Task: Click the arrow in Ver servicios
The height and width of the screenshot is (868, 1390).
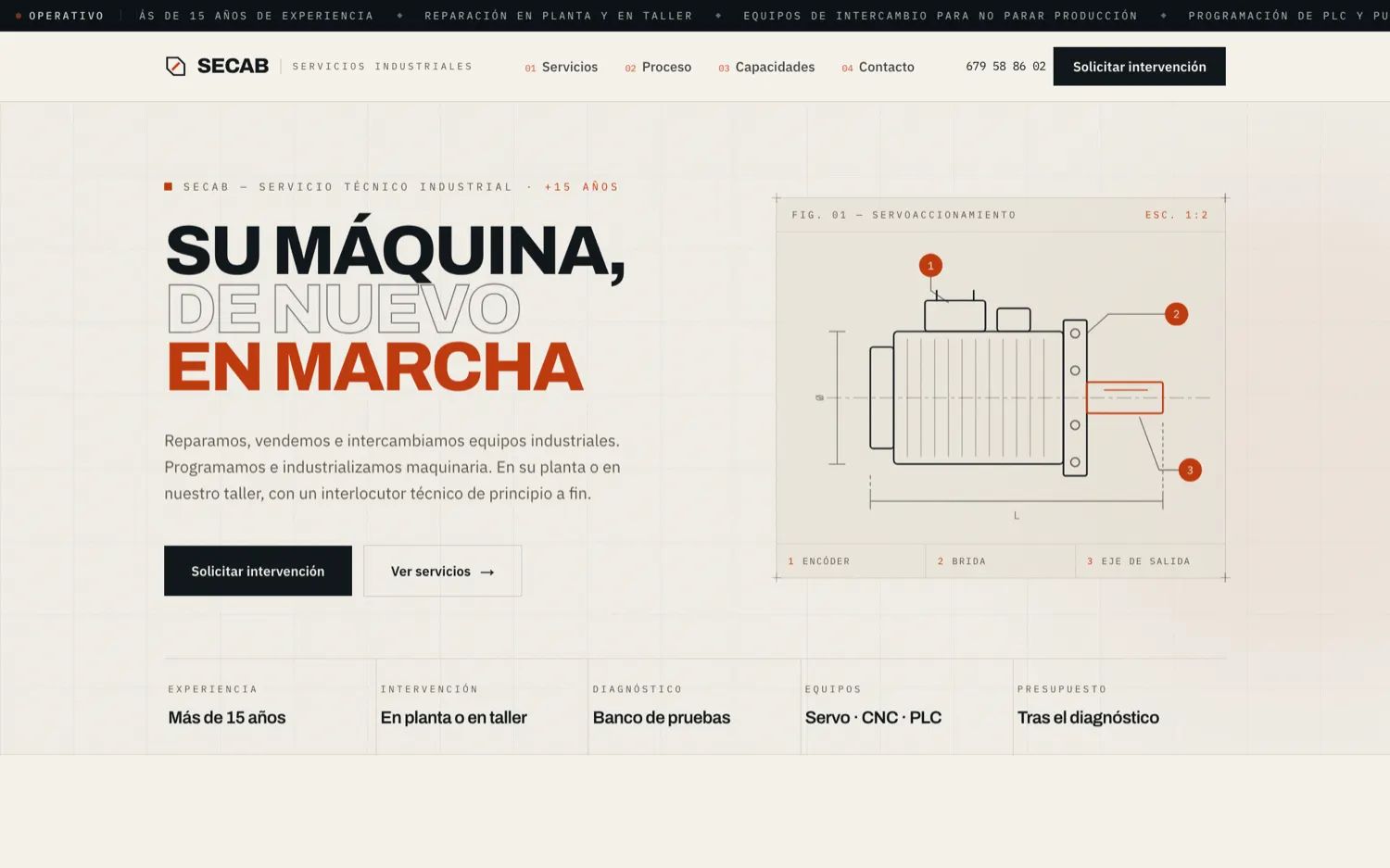Action: (x=487, y=572)
